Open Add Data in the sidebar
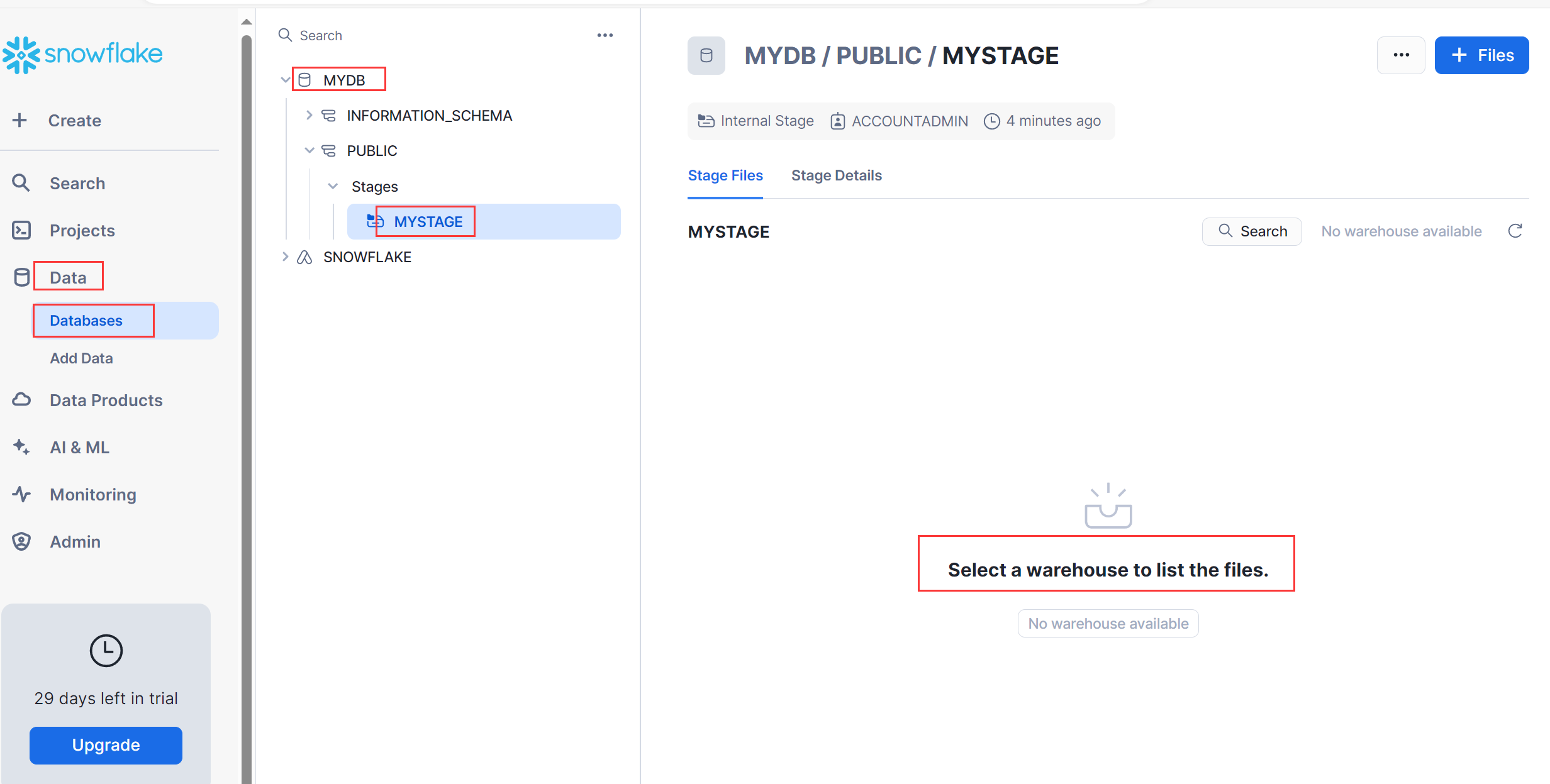 click(x=81, y=358)
